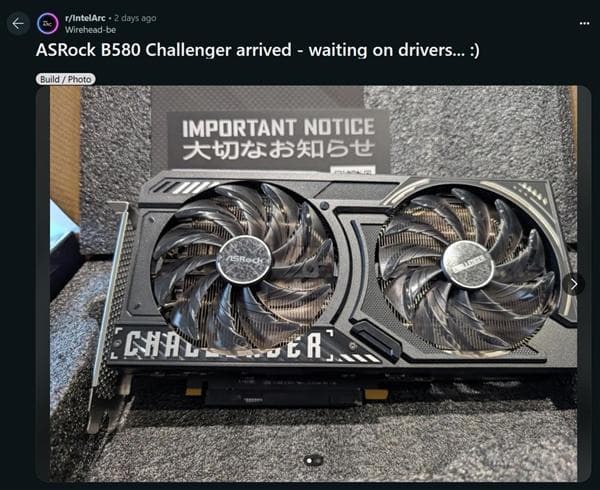The height and width of the screenshot is (490, 600).
Task: Click the CHALLENGER lettering on GPU shroud
Action: click(x=223, y=345)
